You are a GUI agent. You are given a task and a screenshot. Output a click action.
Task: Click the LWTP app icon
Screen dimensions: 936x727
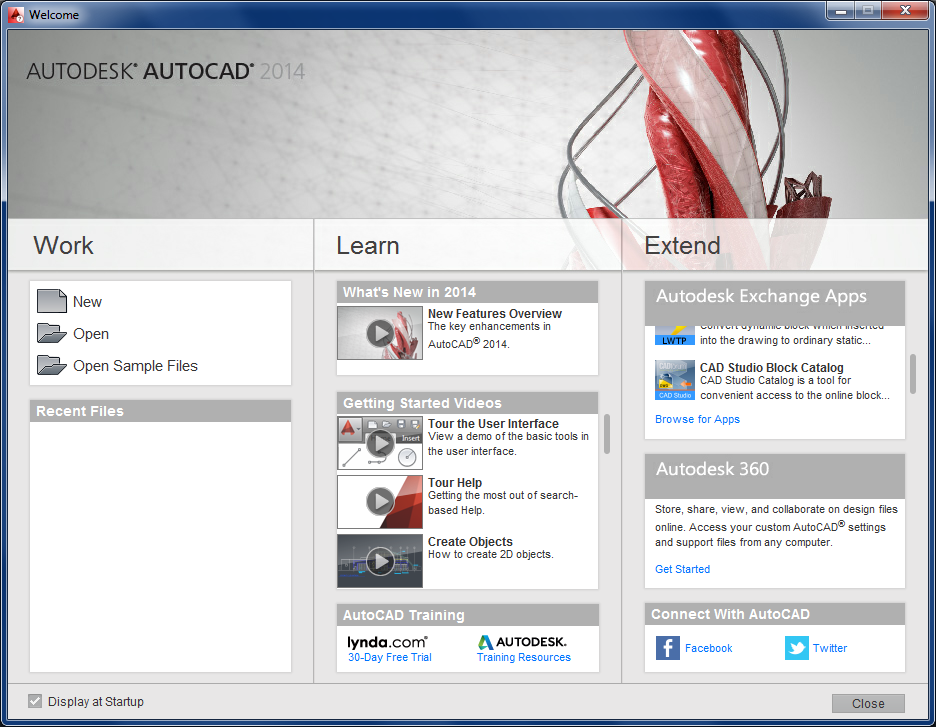tap(675, 336)
